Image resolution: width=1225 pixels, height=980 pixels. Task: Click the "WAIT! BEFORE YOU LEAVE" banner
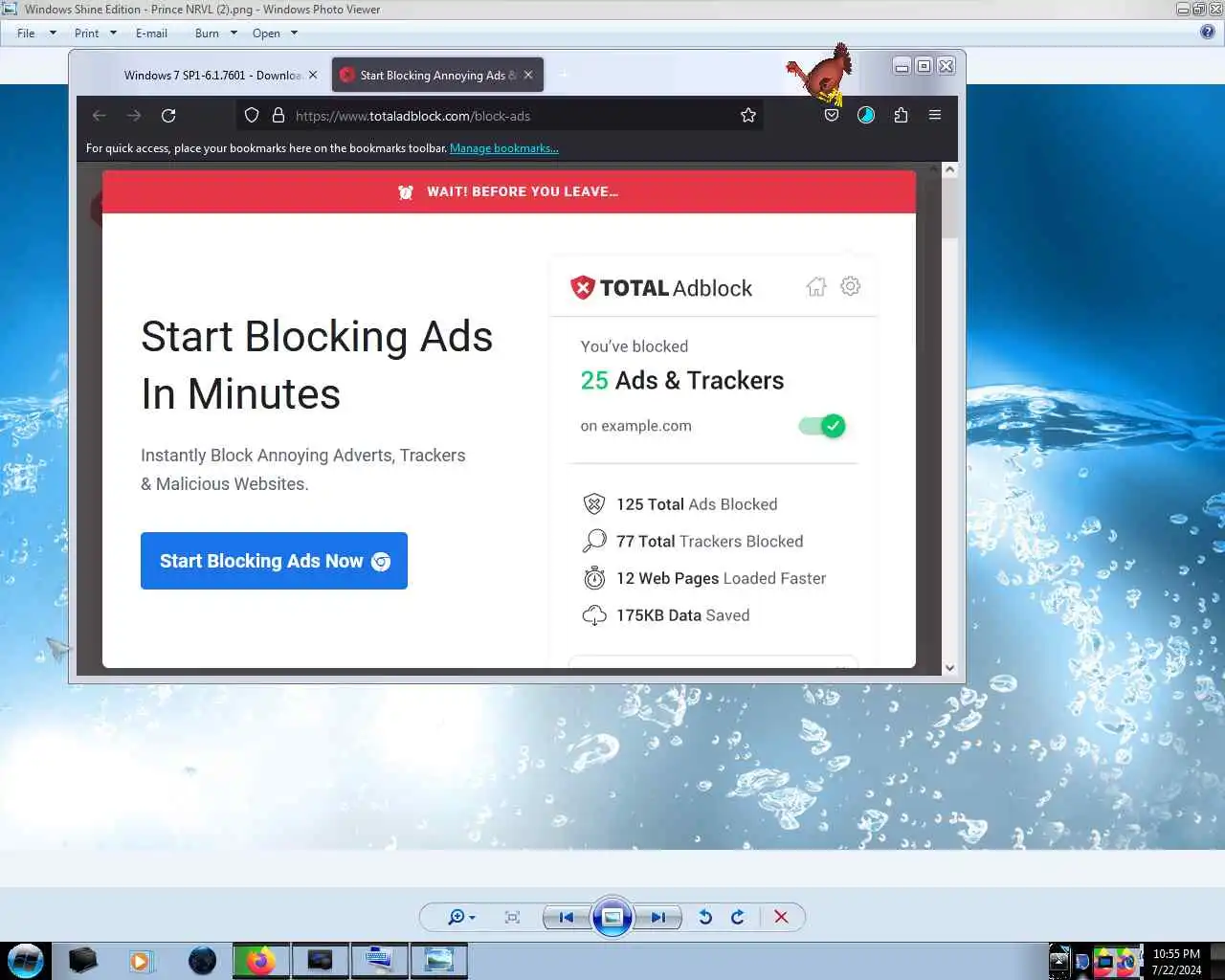509,191
